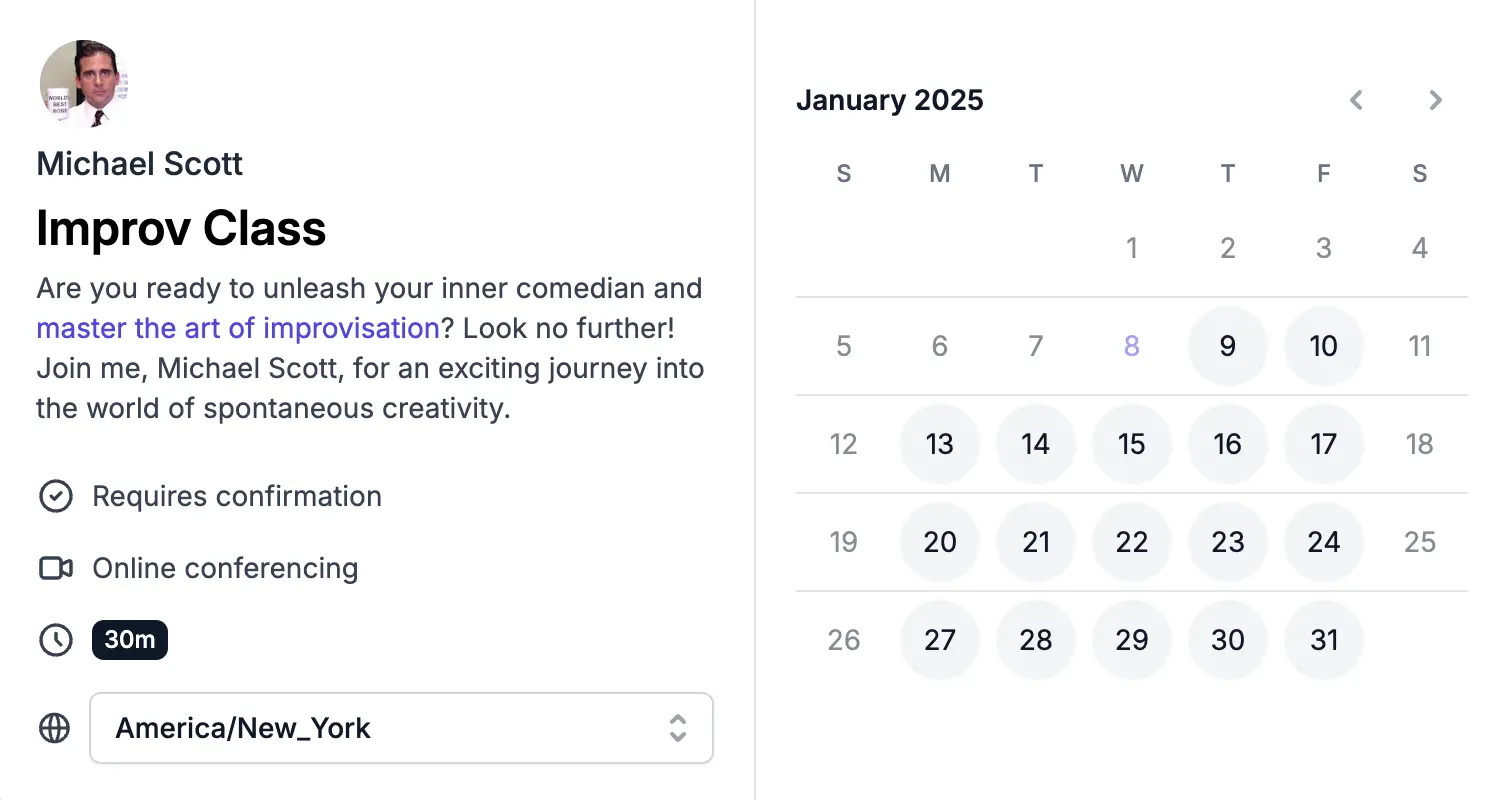The image size is (1502, 800).
Task: Select January 9 on the calendar
Action: click(x=1227, y=346)
